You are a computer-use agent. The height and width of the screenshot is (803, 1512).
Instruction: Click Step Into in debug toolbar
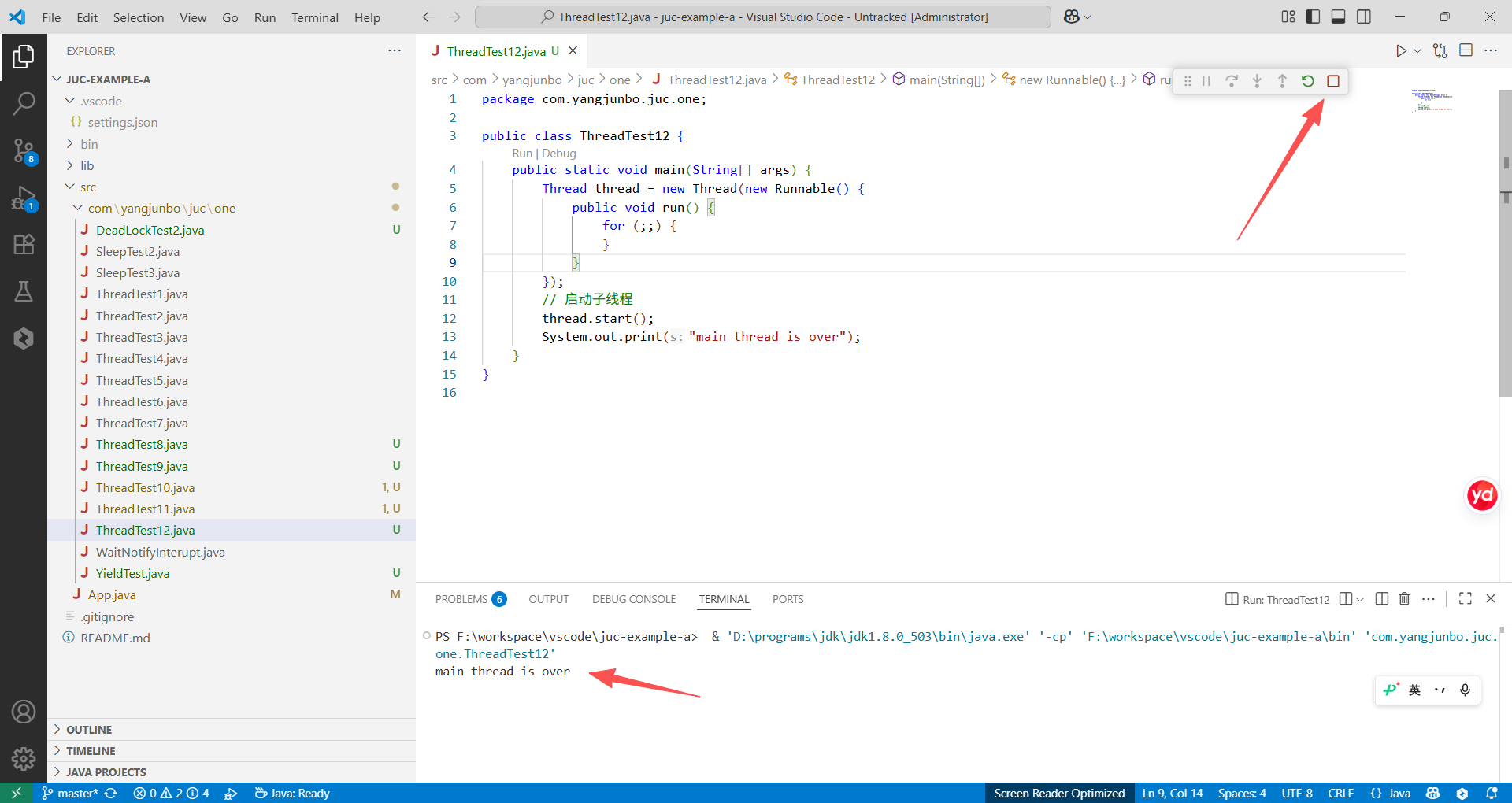click(x=1257, y=81)
